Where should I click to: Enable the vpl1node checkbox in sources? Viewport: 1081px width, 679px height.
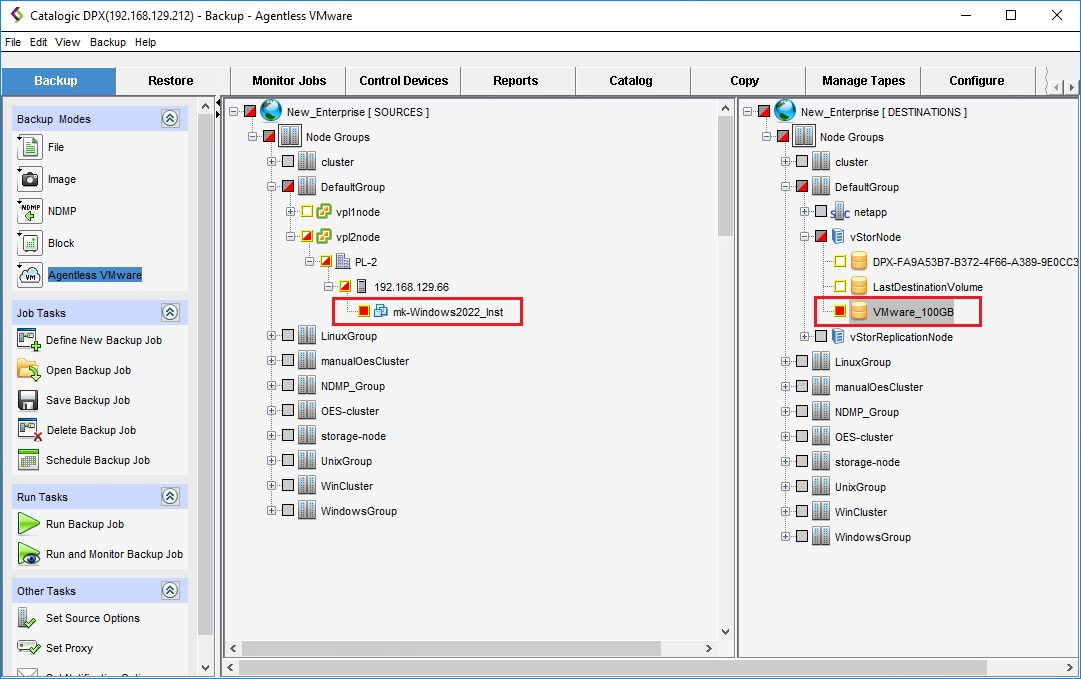[x=307, y=212]
